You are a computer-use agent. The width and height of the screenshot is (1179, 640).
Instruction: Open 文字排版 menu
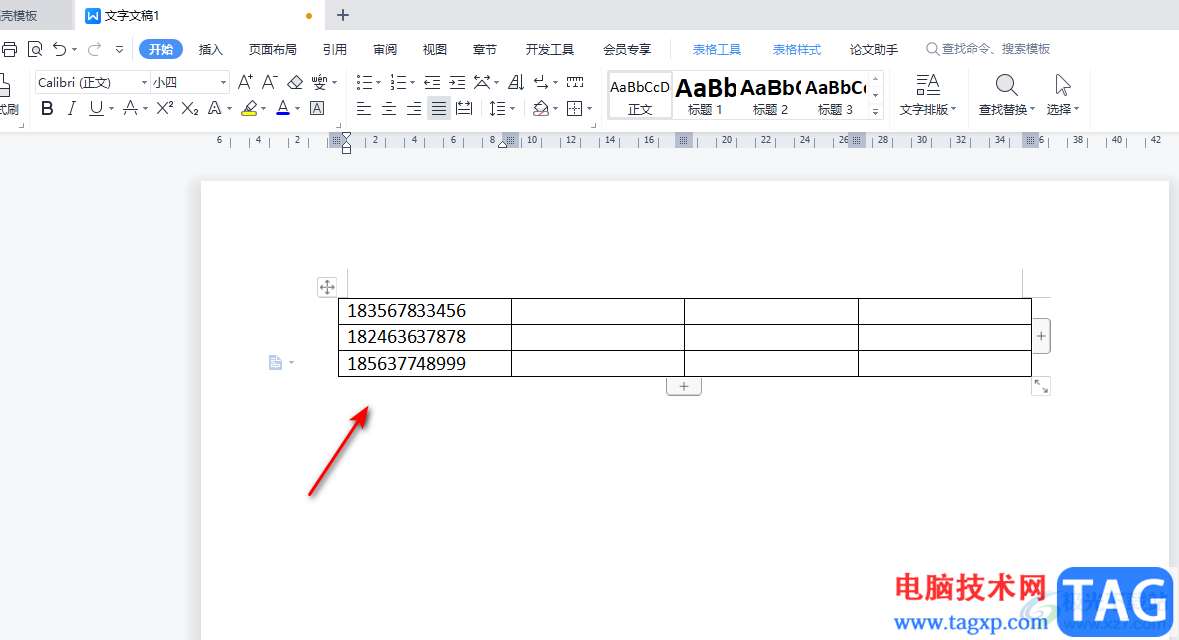pyautogui.click(x=928, y=96)
